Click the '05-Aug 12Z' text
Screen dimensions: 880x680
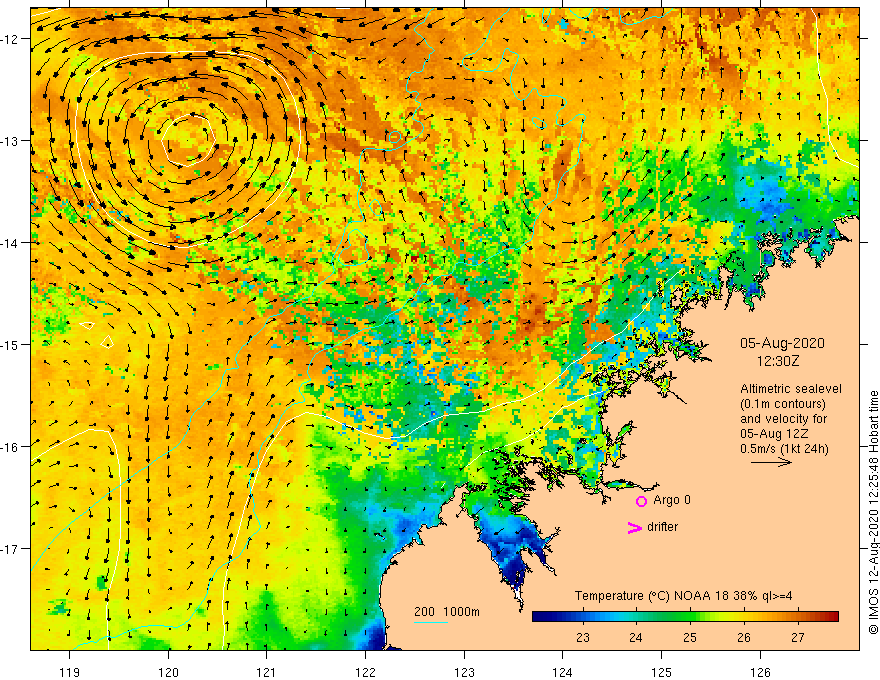tap(776, 434)
